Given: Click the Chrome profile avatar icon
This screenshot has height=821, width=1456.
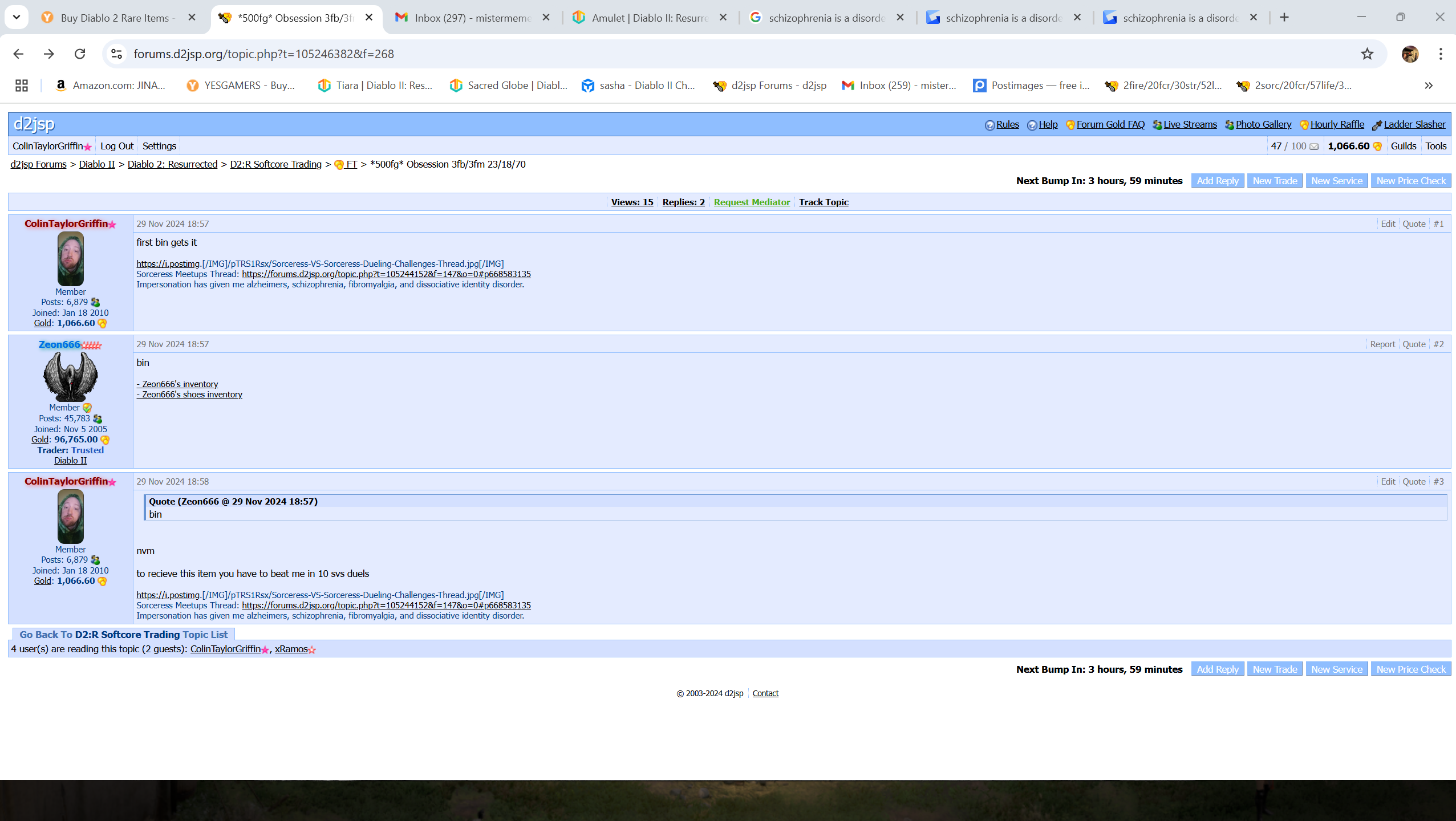Looking at the screenshot, I should (x=1410, y=54).
